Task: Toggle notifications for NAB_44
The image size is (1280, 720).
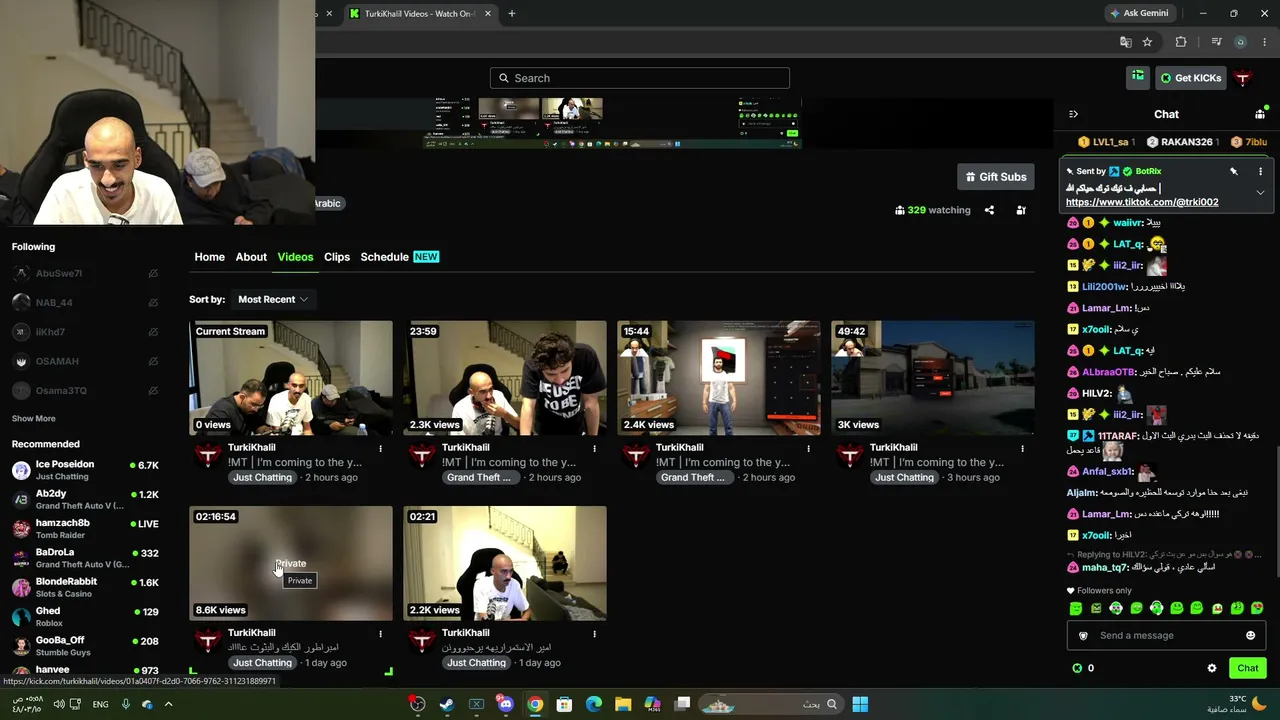Action: 153,303
